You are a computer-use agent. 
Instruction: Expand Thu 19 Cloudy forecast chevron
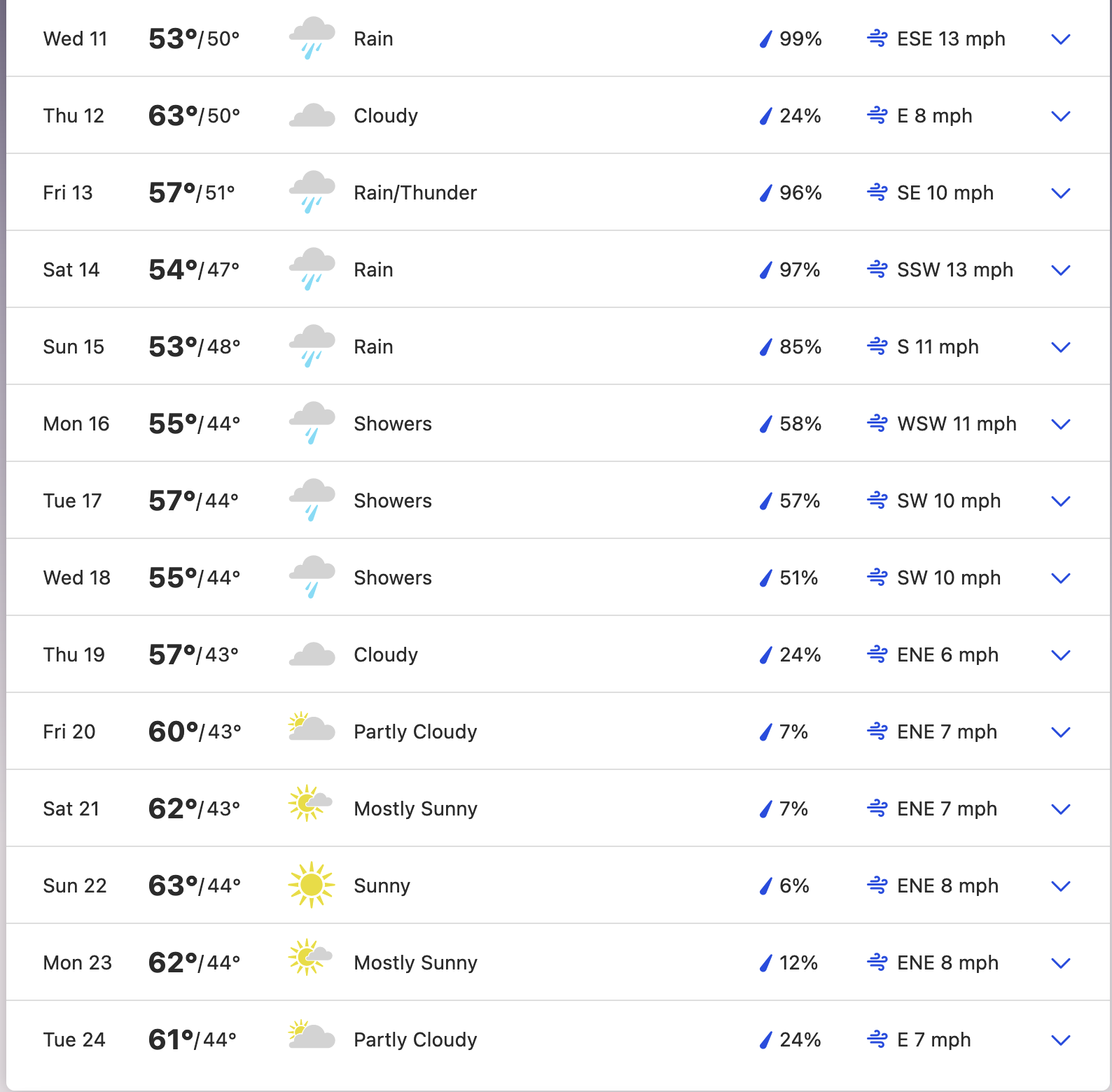[1061, 655]
